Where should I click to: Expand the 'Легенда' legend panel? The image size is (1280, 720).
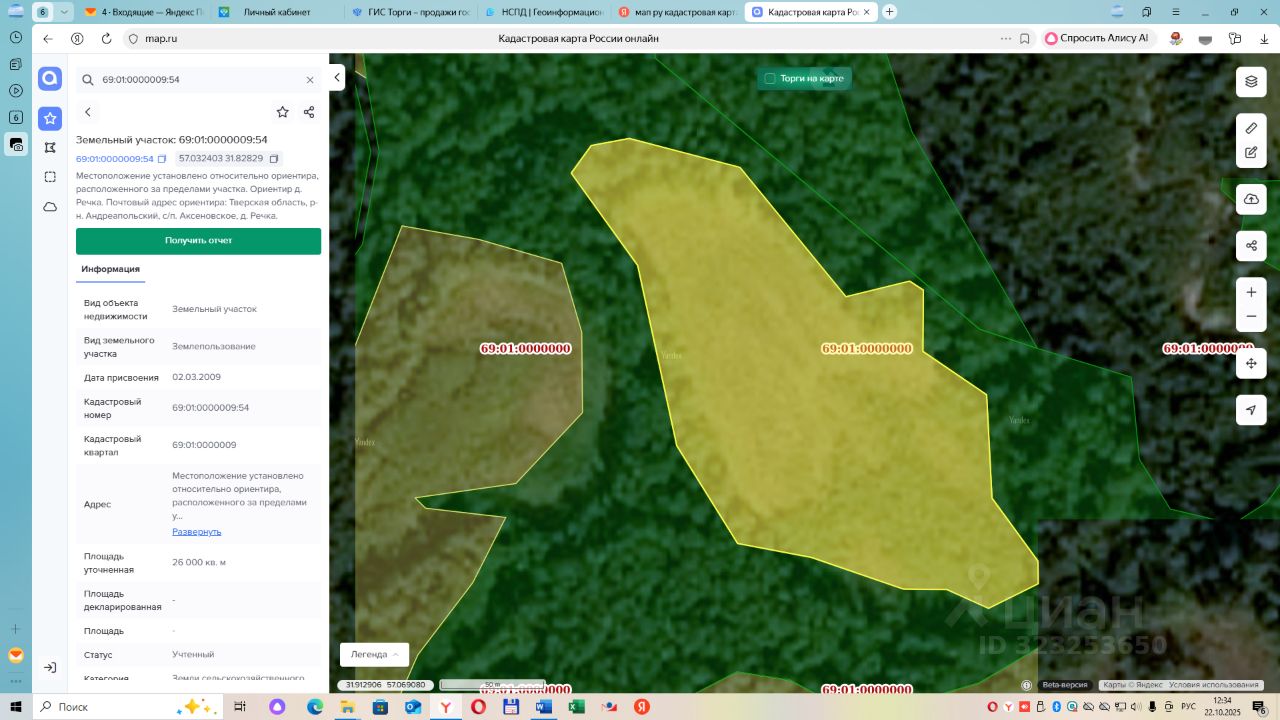[x=374, y=654]
